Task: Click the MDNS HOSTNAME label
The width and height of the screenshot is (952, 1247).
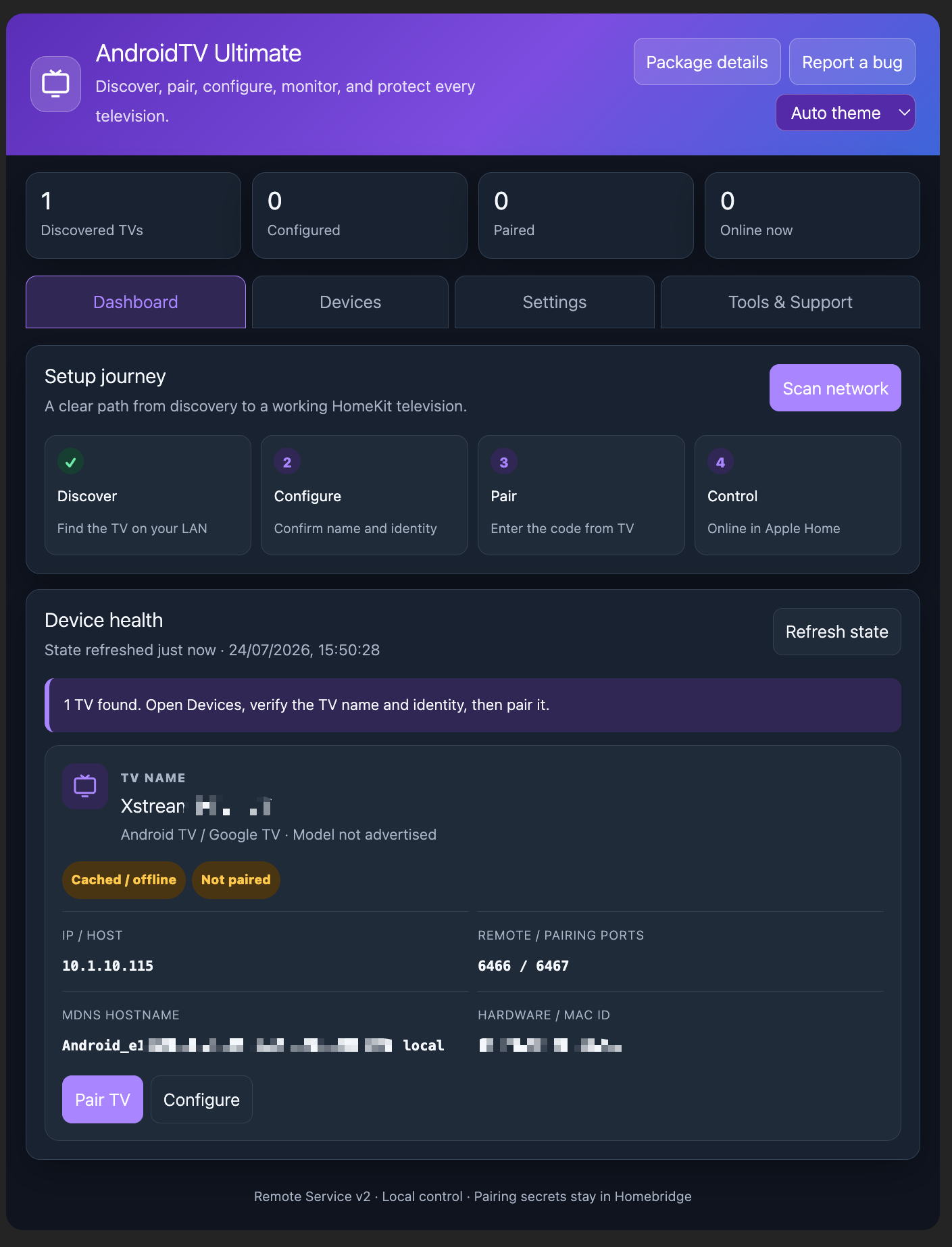Action: [x=121, y=1015]
